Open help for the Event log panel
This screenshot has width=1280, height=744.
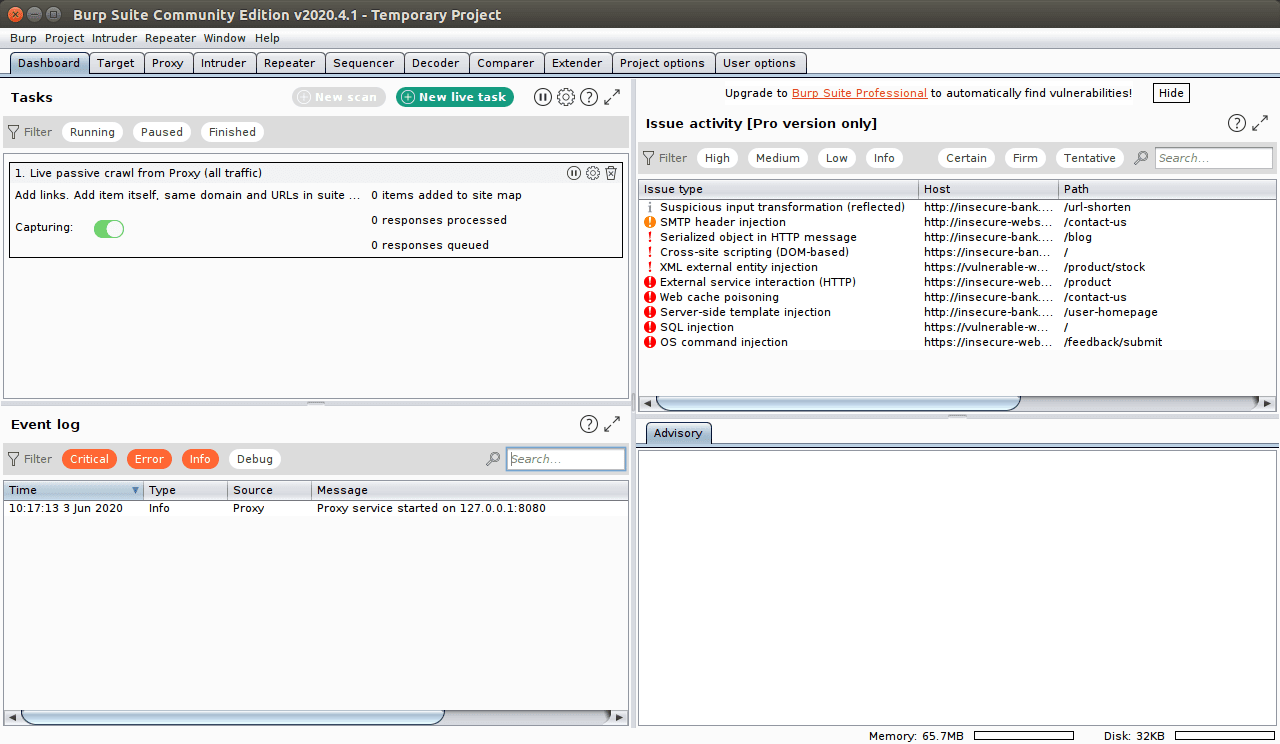[589, 424]
